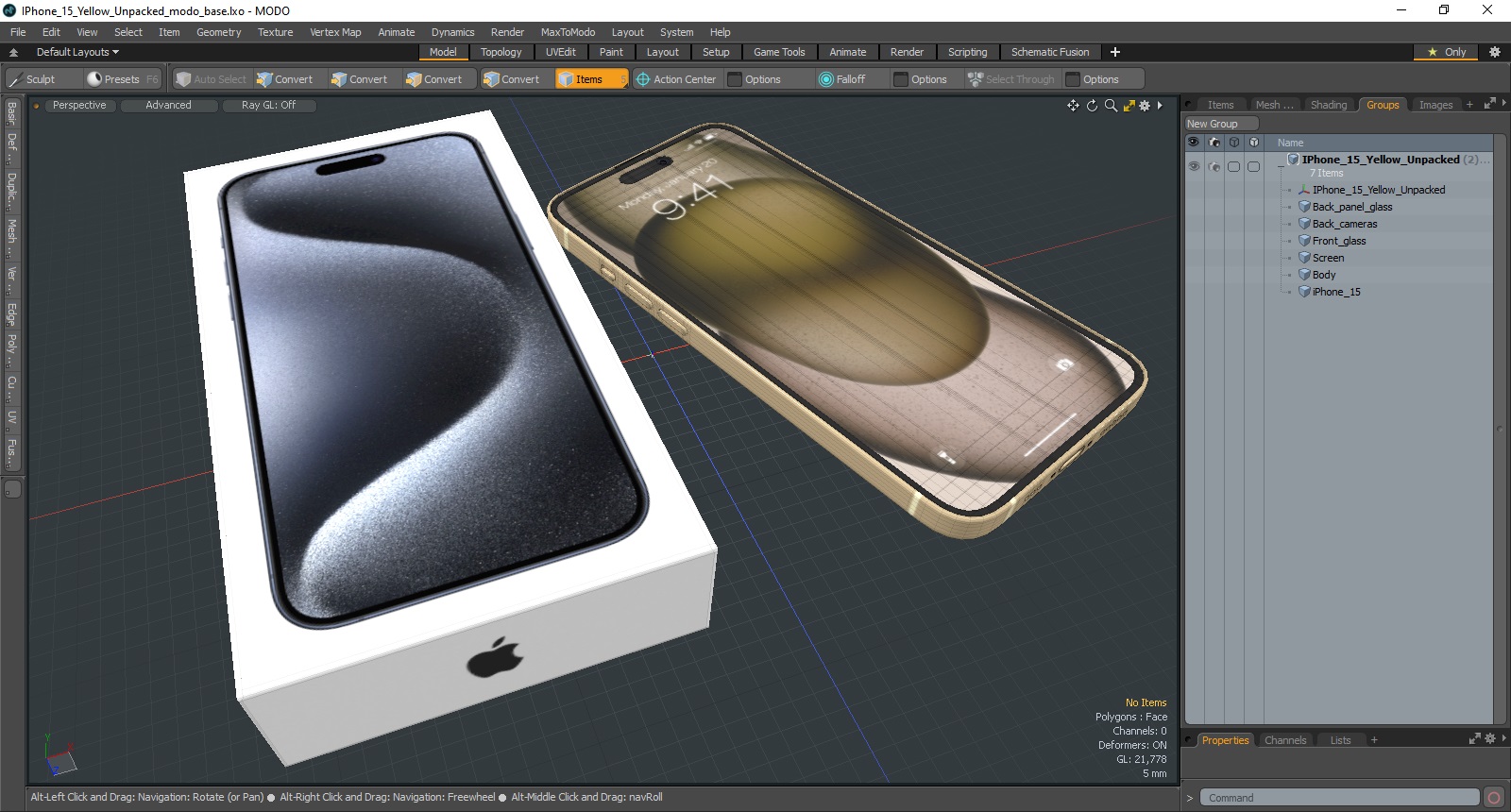This screenshot has width=1511, height=812.
Task: Click the camera render column header icon
Action: pyautogui.click(x=1214, y=143)
